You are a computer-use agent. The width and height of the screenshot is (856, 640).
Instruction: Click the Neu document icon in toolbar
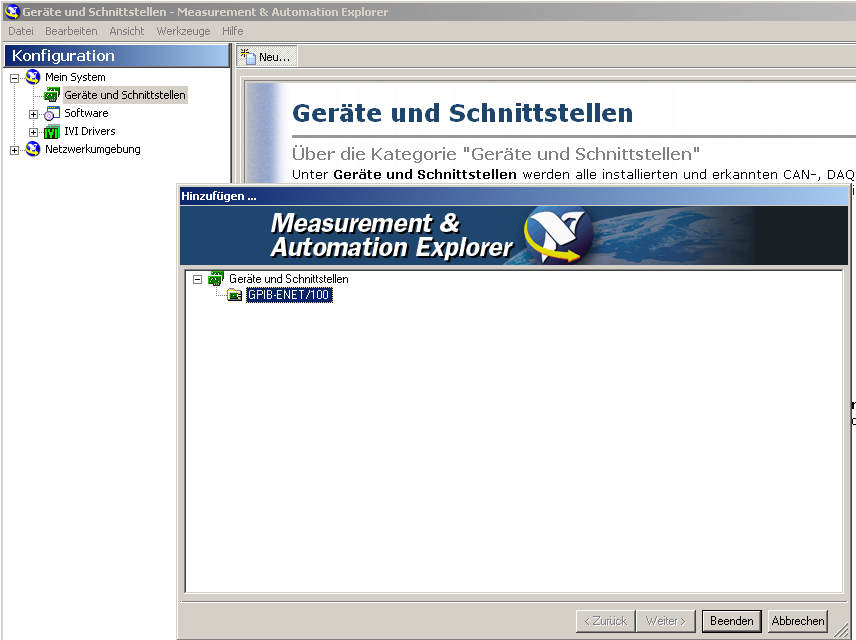[248, 56]
